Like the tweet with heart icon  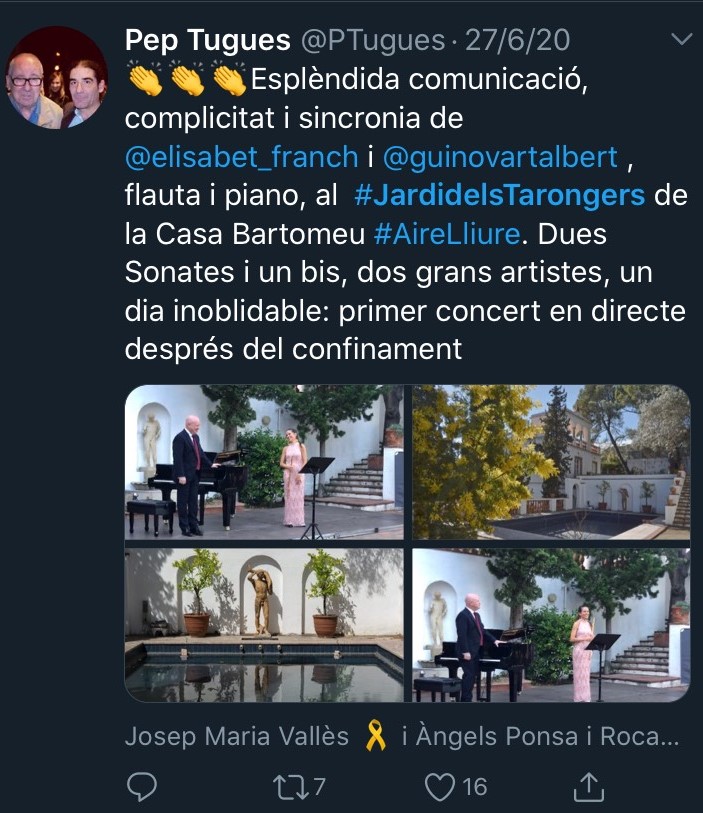click(439, 787)
